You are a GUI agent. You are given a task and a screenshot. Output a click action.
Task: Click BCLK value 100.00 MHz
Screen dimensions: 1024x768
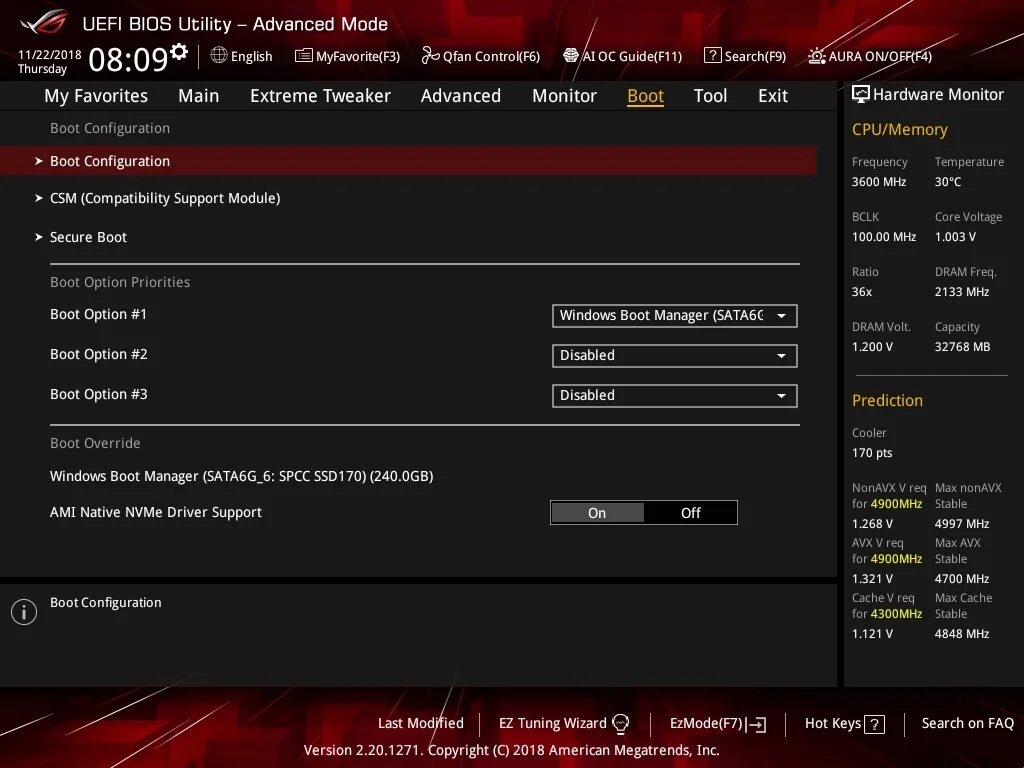(x=884, y=236)
